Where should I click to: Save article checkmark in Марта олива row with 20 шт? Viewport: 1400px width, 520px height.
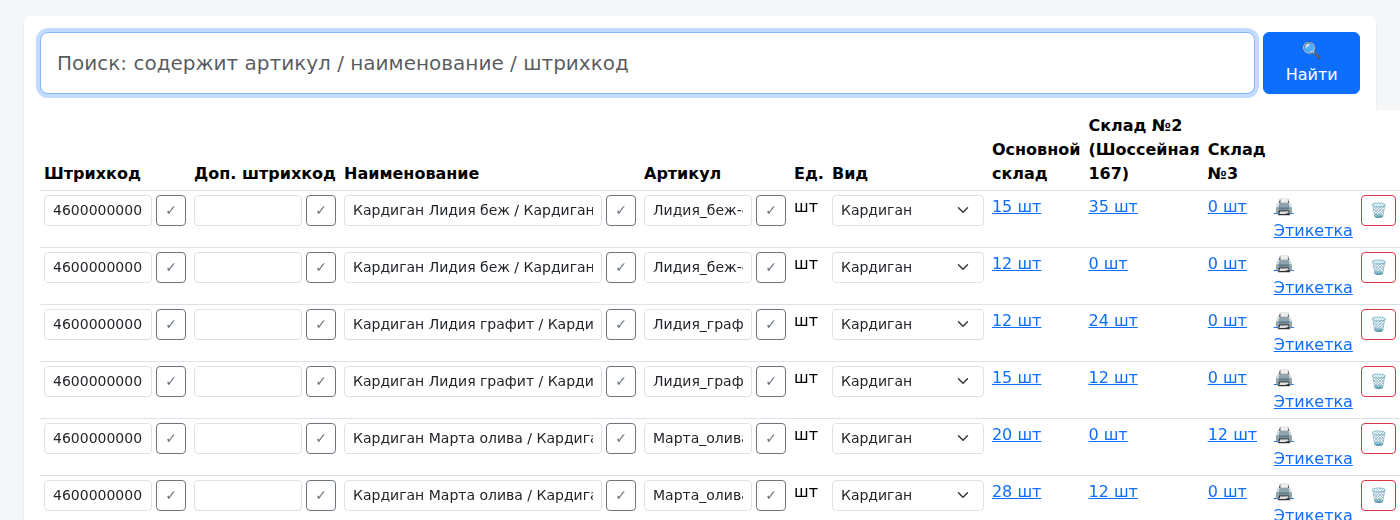(x=771, y=439)
